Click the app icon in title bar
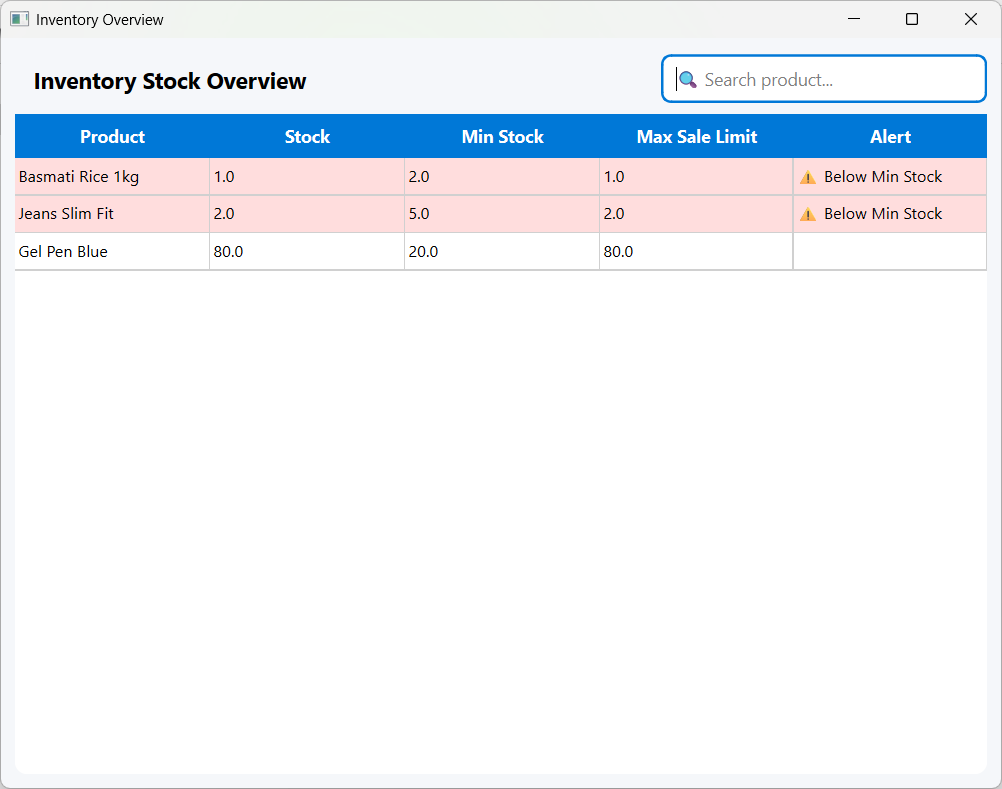Screen dimensions: 1002x789 19,19
